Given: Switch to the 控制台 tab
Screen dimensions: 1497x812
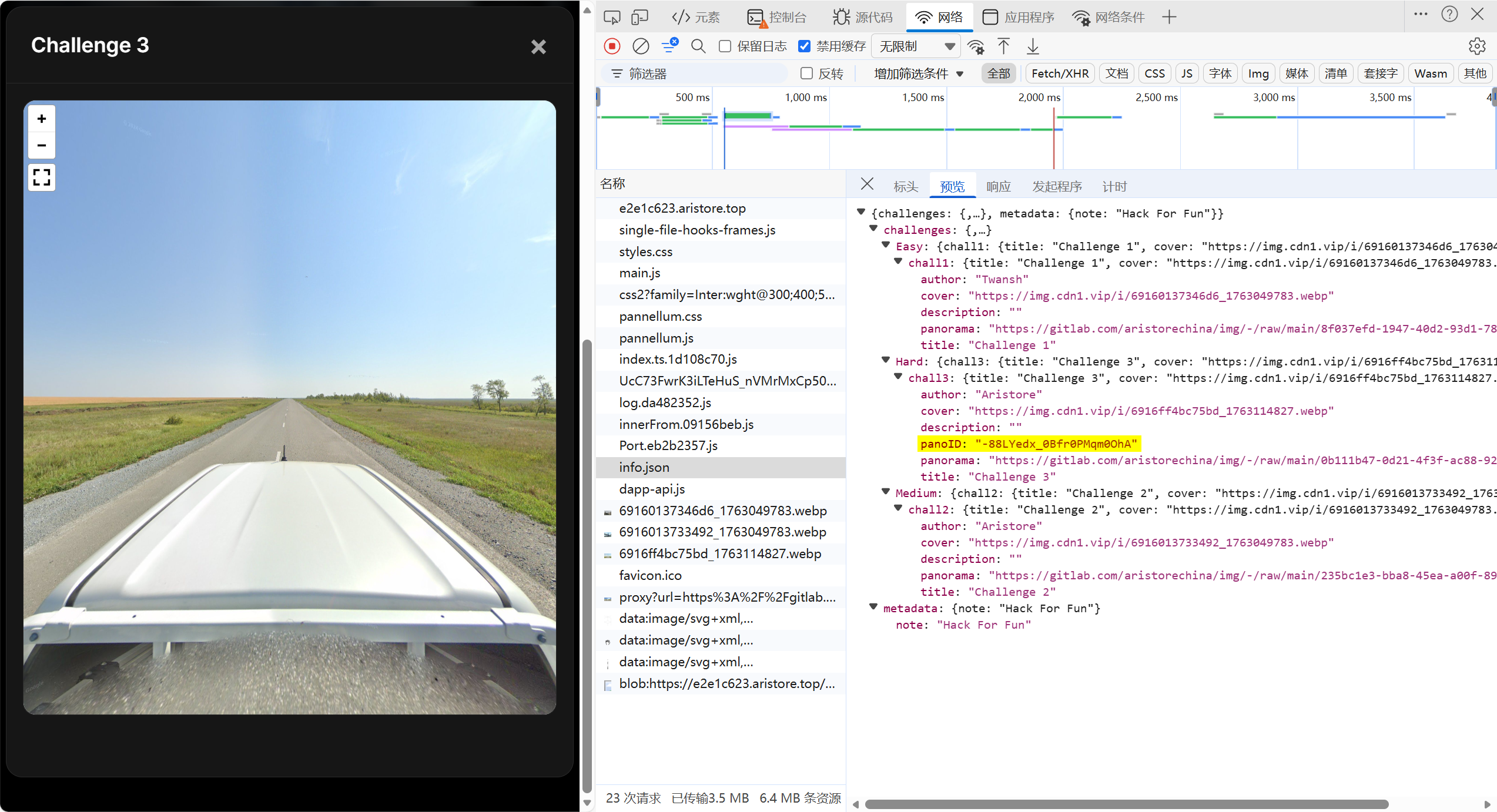Looking at the screenshot, I should click(x=777, y=17).
